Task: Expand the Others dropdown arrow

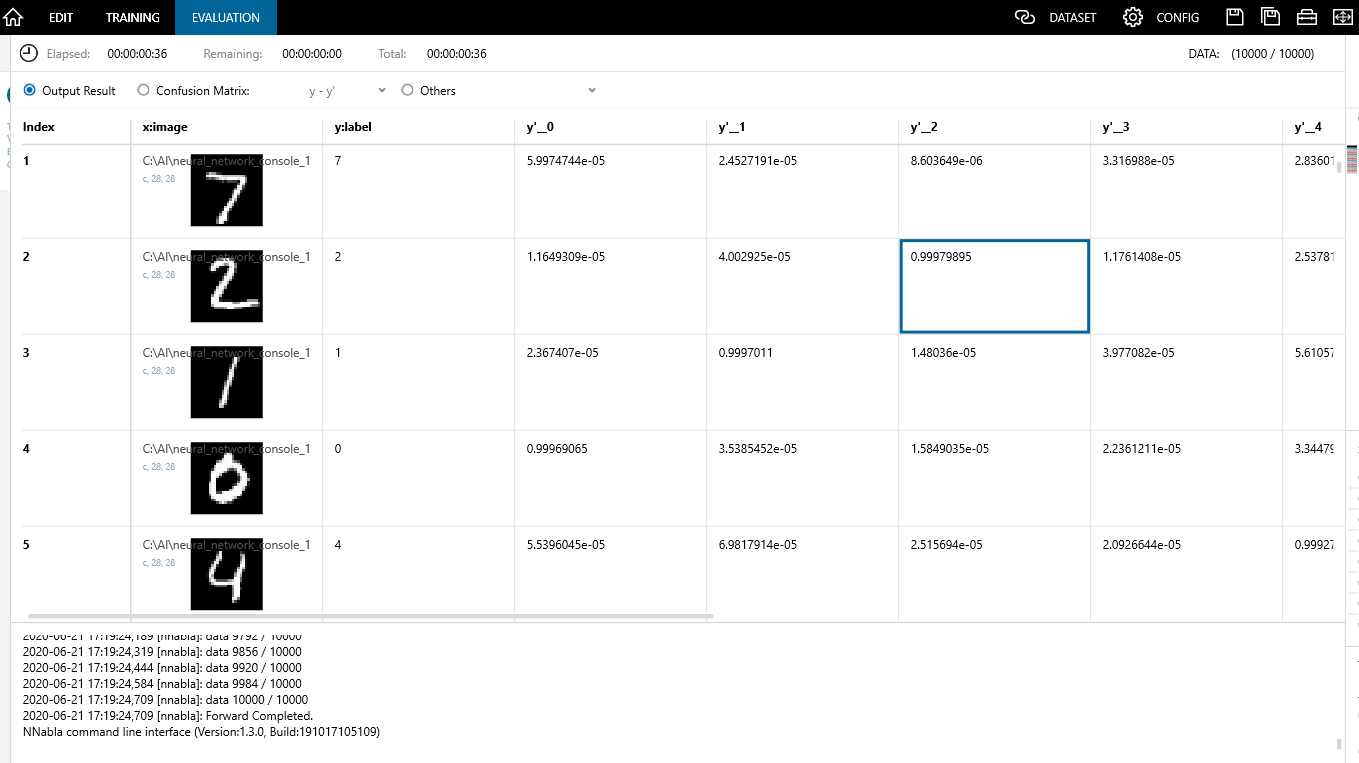Action: click(x=592, y=90)
